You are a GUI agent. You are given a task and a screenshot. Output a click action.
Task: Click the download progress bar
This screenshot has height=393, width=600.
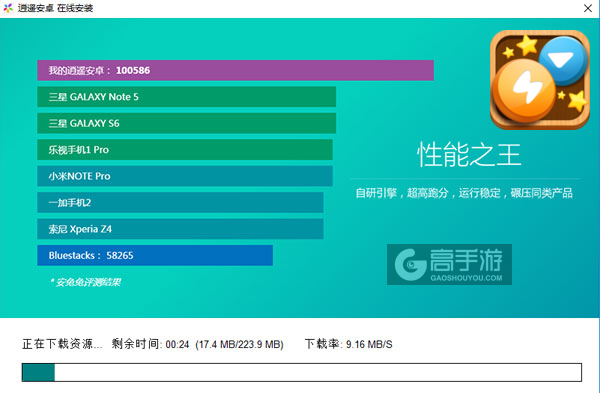pyautogui.click(x=302, y=372)
